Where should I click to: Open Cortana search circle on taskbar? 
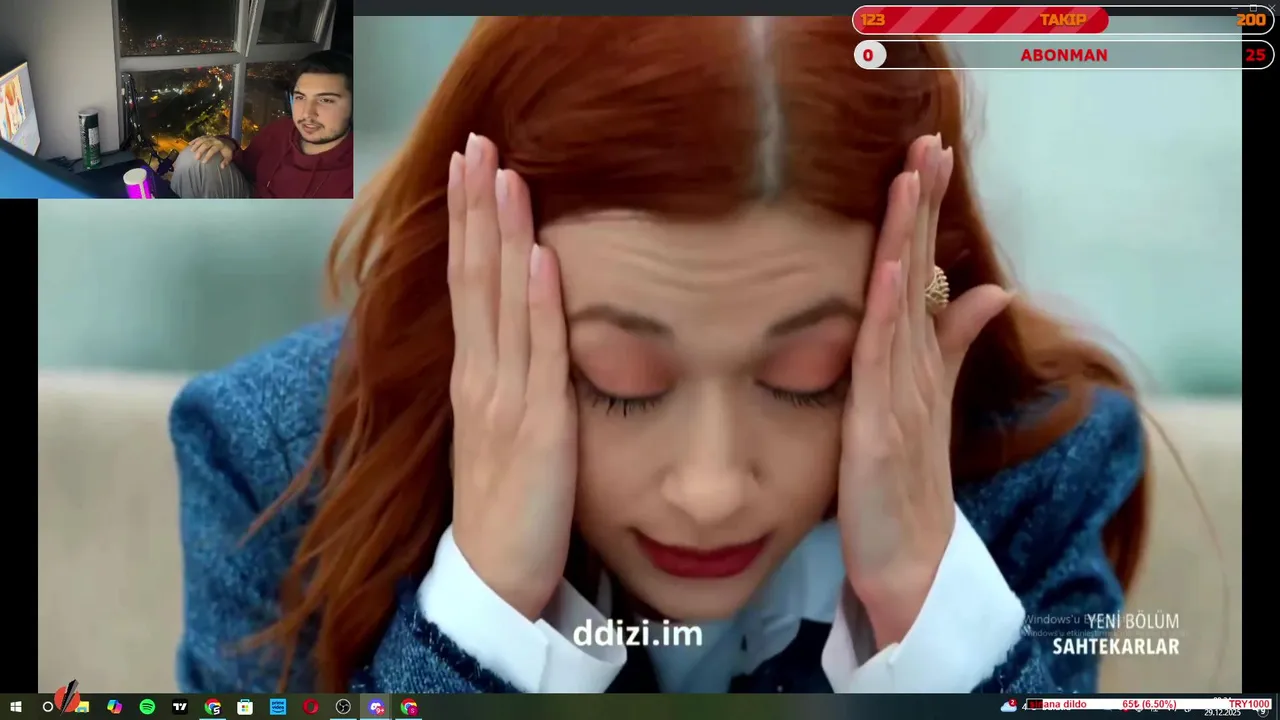(47, 707)
